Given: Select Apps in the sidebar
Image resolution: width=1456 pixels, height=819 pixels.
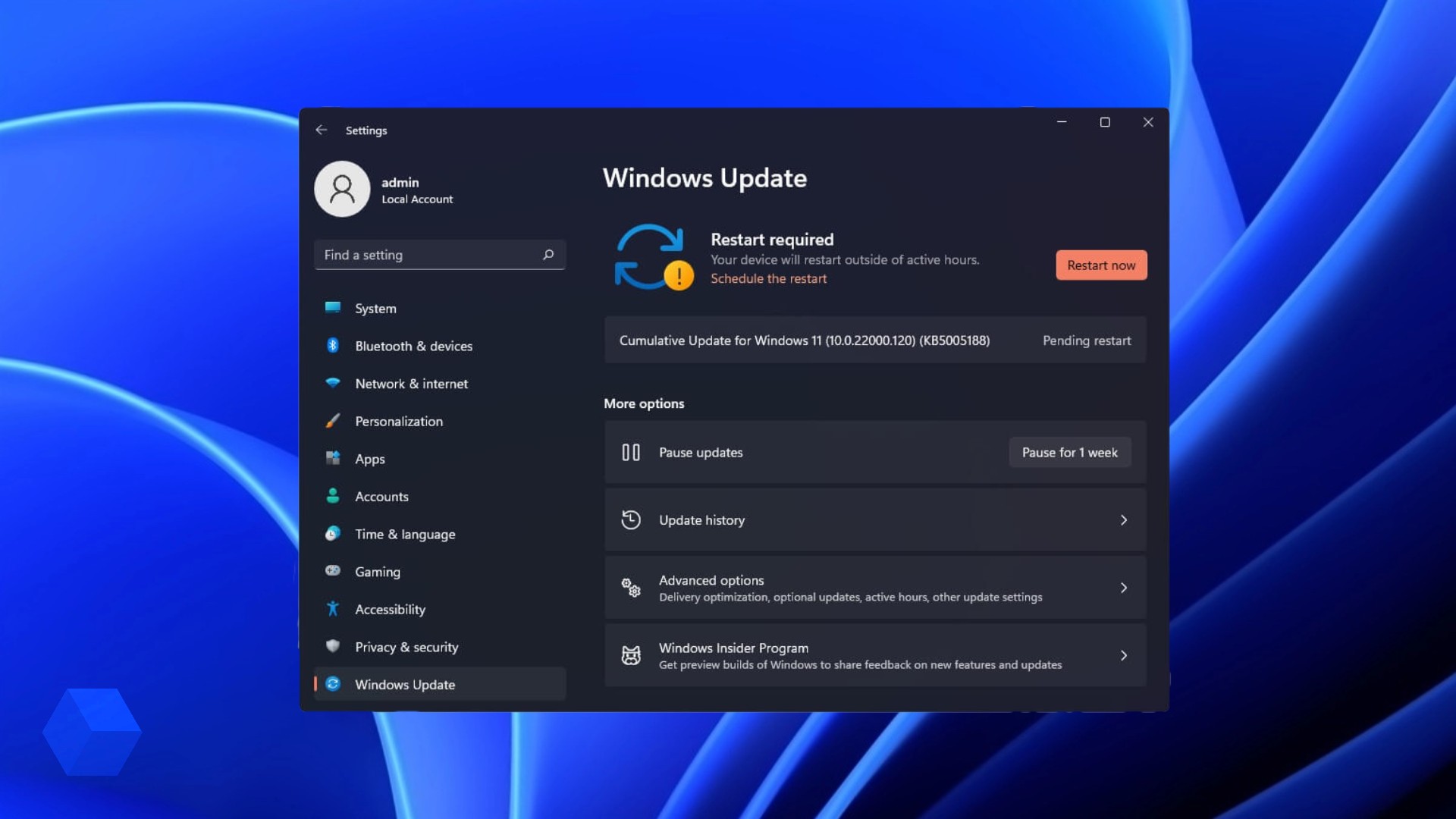Looking at the screenshot, I should pos(440,459).
